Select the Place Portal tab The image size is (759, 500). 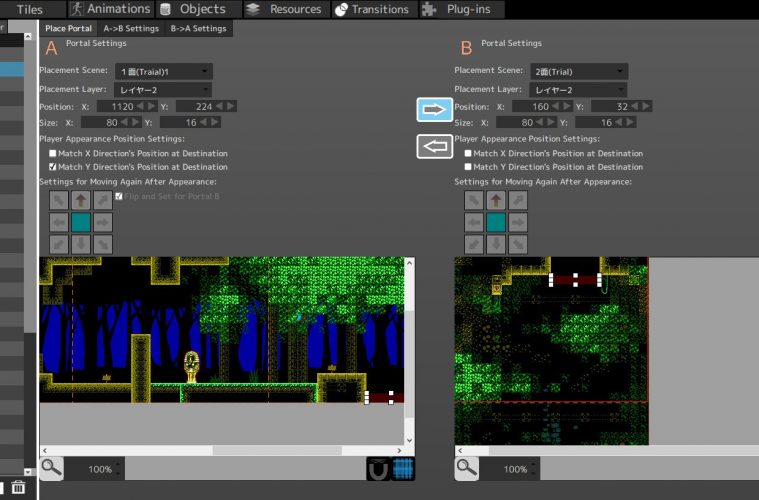(68, 29)
